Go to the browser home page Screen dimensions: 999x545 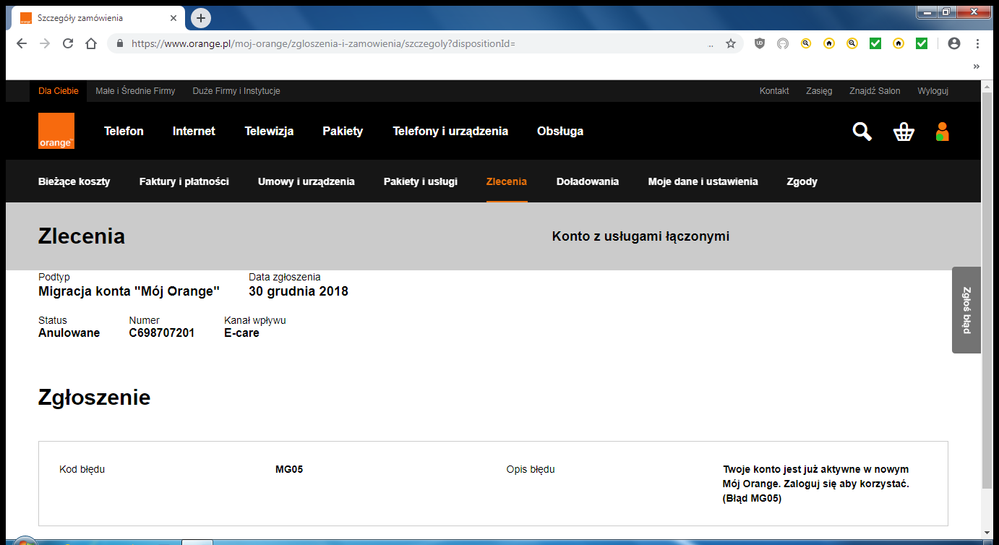[91, 43]
